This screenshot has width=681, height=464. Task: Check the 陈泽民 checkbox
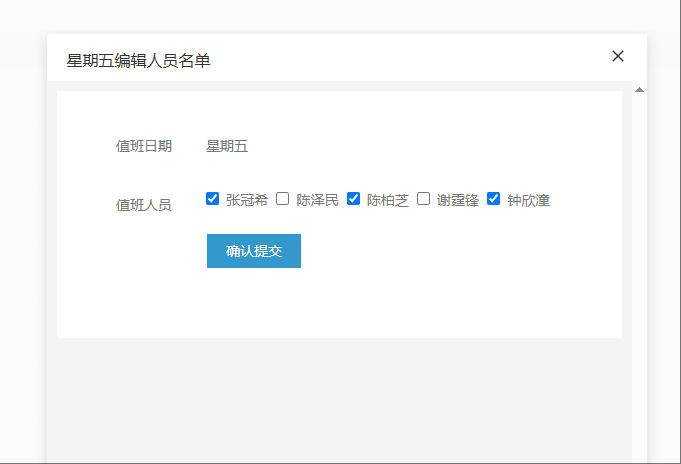[x=282, y=199]
